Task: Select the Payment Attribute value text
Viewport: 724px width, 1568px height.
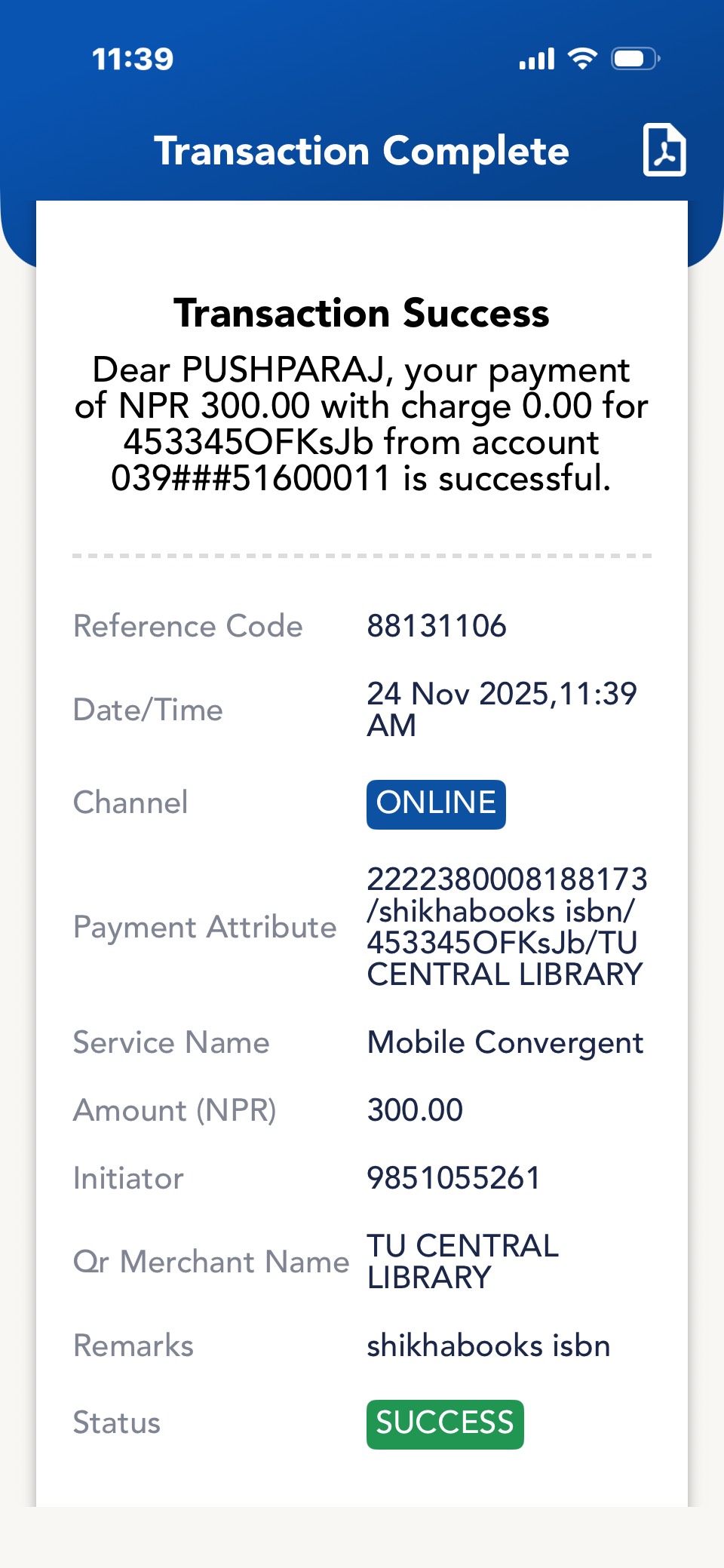Action: tap(506, 927)
